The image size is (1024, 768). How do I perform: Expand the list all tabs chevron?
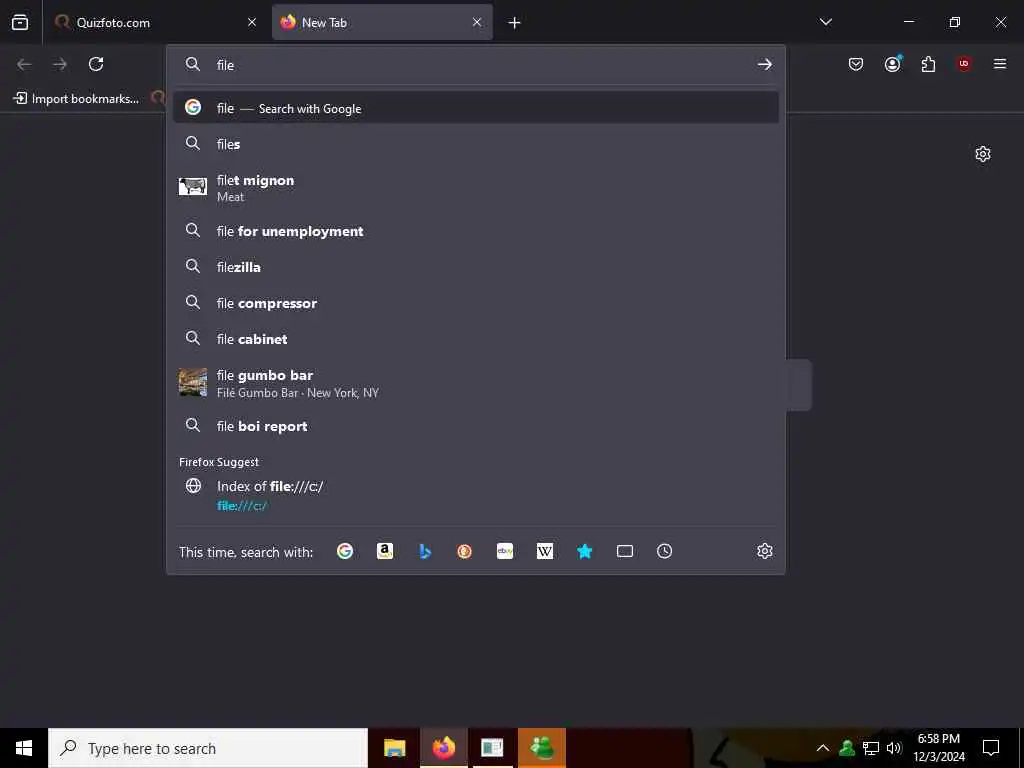point(825,23)
